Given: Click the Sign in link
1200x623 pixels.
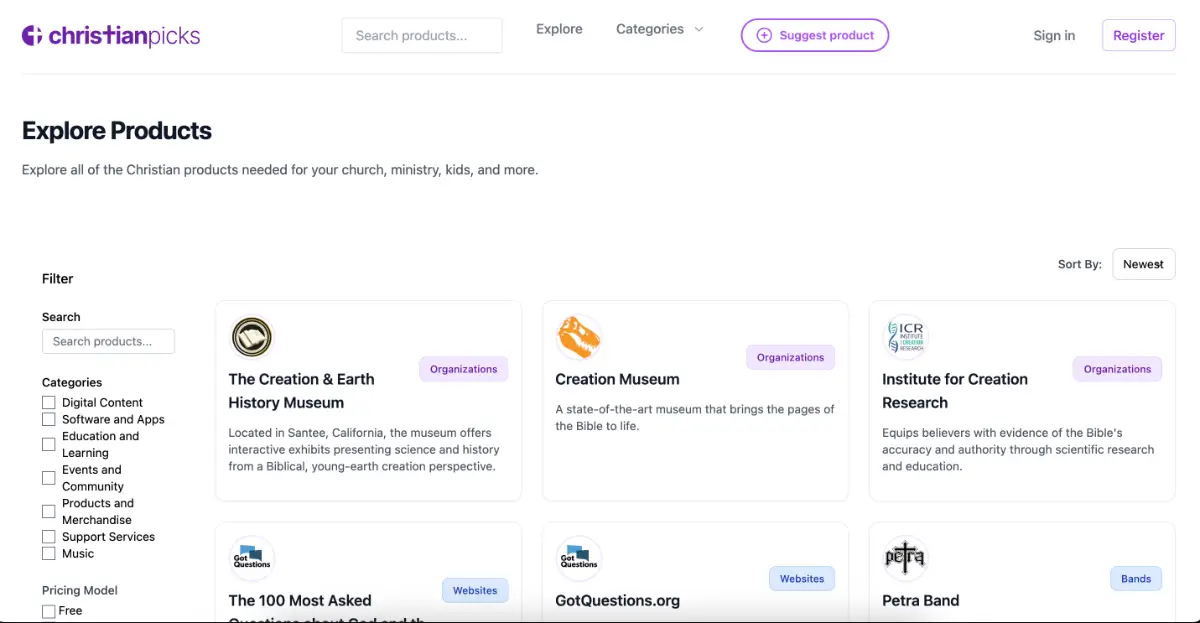Looking at the screenshot, I should (x=1054, y=35).
